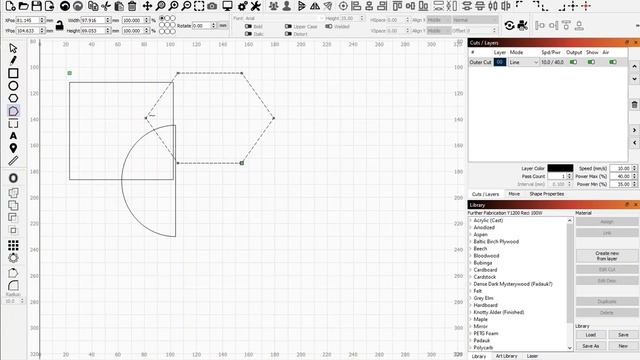640x360 pixels.
Task: Choose the Select arrow tool
Action: coord(13,48)
